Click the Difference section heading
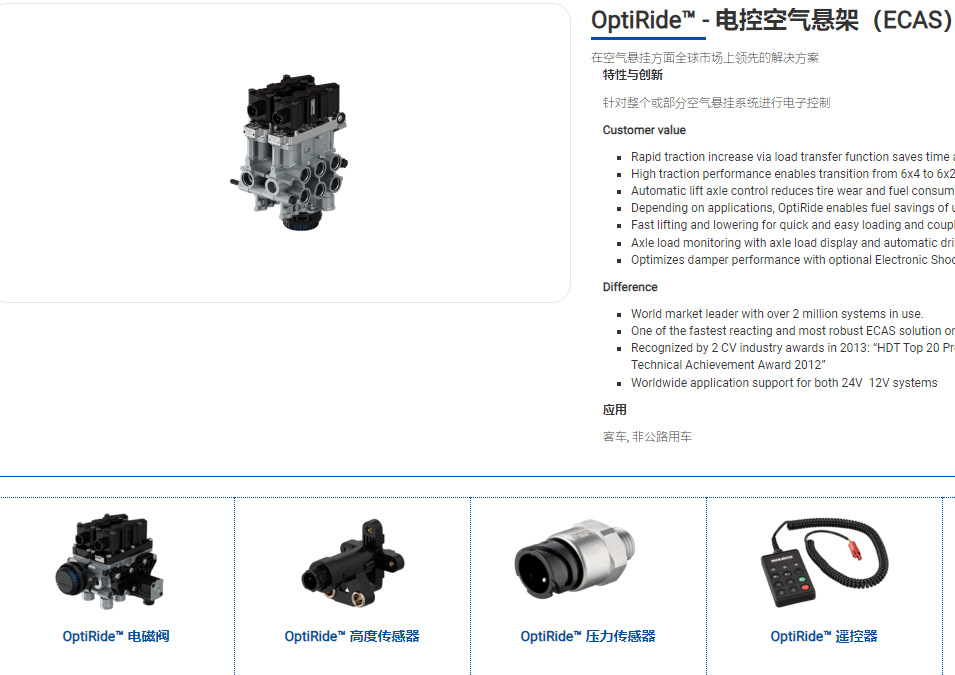Image resolution: width=955 pixels, height=675 pixels. (630, 287)
